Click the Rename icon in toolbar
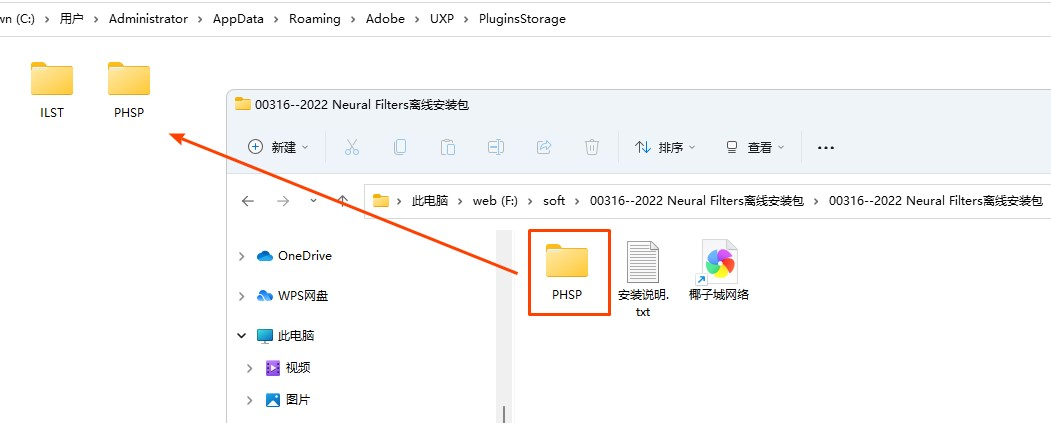1051x423 pixels. [x=496, y=147]
